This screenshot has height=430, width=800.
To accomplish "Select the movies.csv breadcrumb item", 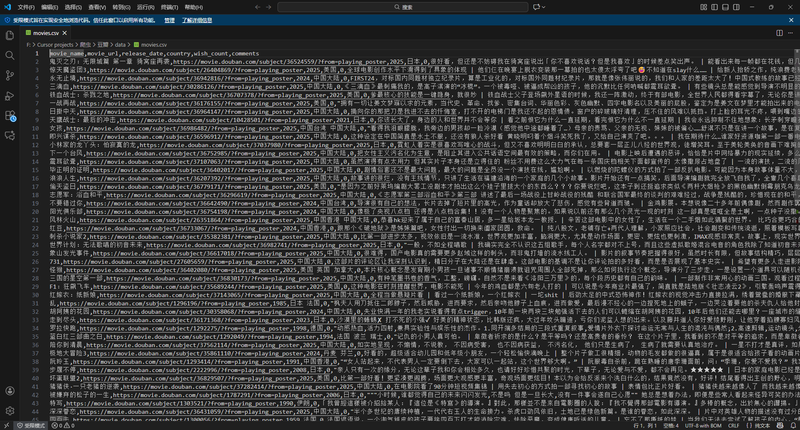I will click(x=151, y=45).
